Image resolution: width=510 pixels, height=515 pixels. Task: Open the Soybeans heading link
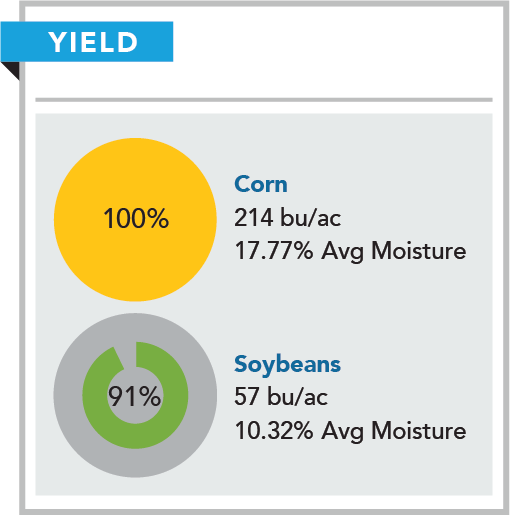click(x=287, y=364)
